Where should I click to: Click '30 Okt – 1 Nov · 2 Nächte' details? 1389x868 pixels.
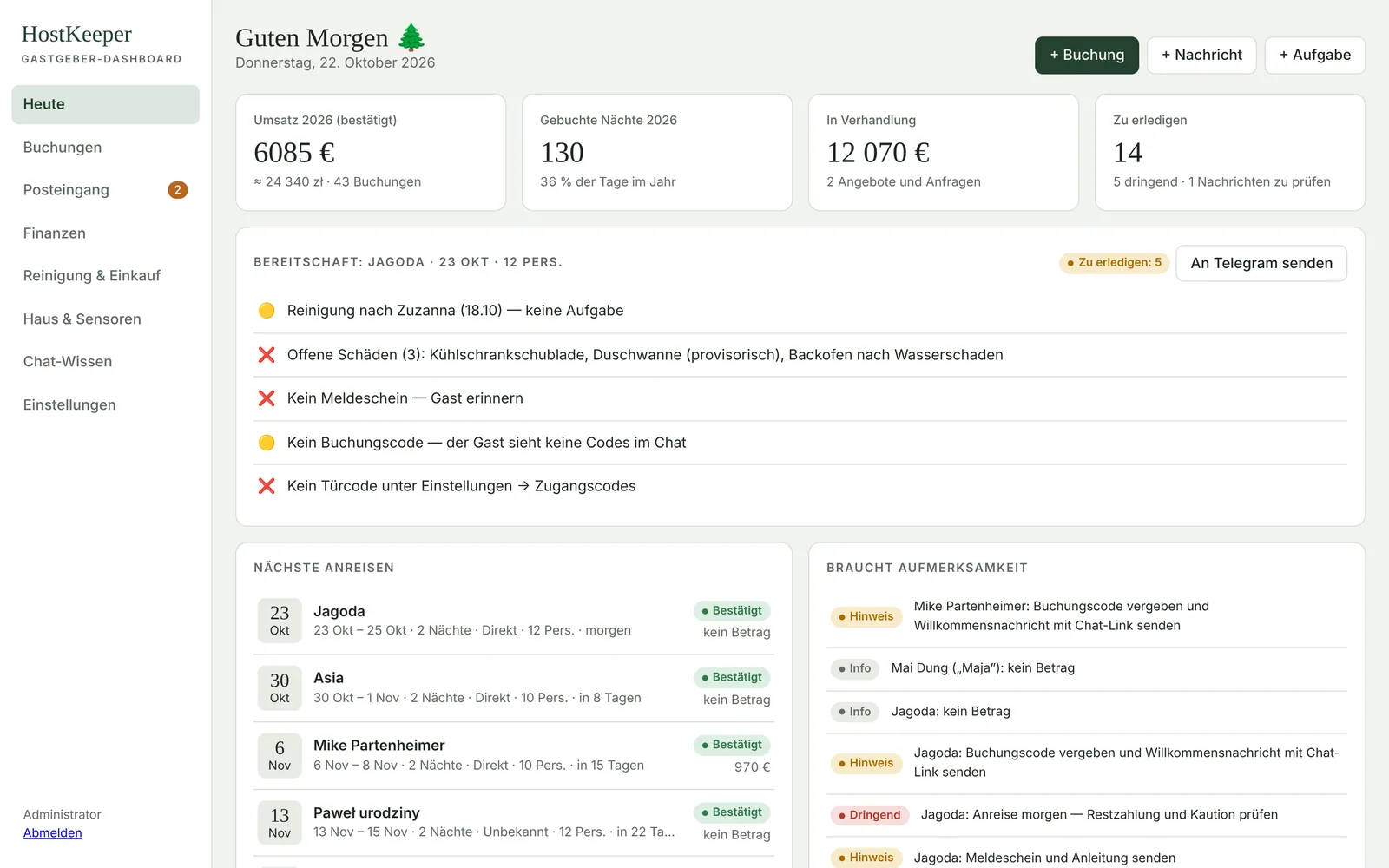(x=477, y=699)
